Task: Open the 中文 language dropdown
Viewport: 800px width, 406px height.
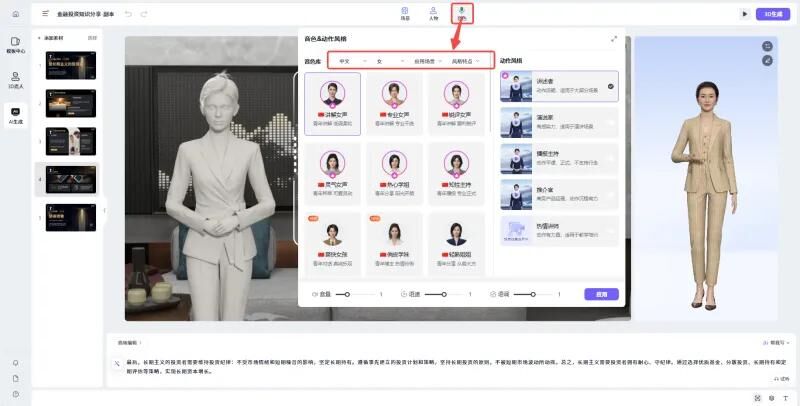Action: 353,61
